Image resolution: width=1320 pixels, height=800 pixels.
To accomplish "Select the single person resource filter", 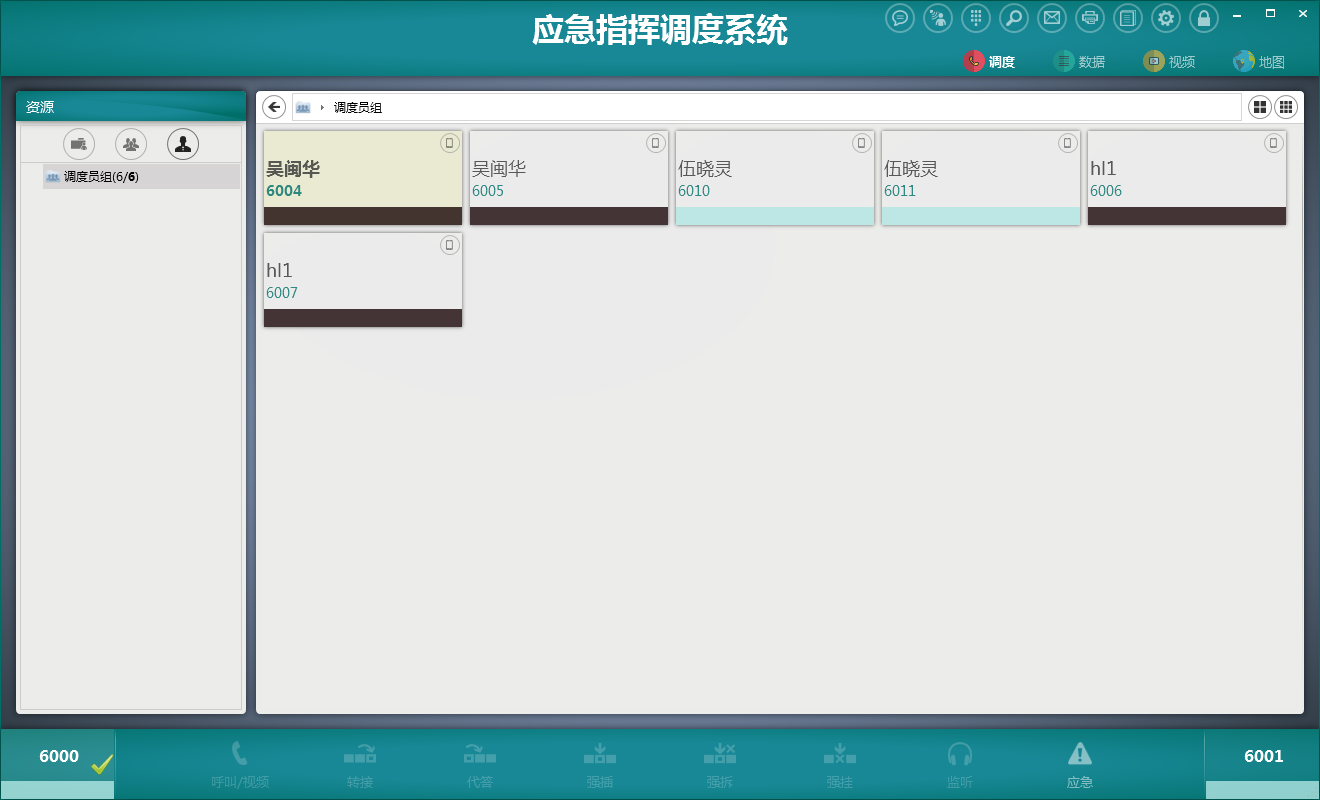I will pos(183,144).
